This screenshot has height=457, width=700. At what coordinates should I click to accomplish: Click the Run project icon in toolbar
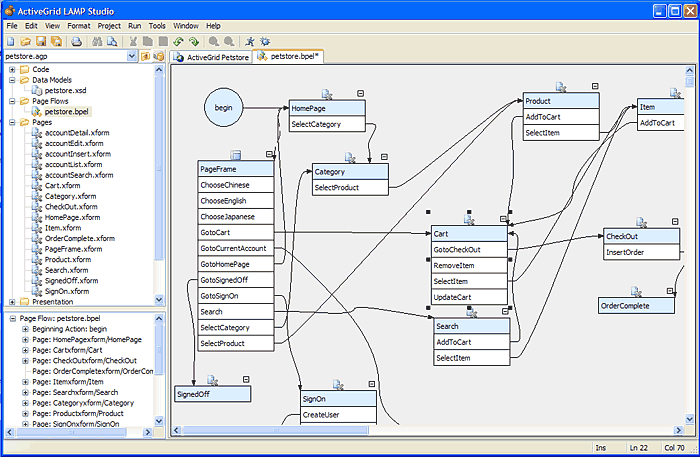[250, 41]
